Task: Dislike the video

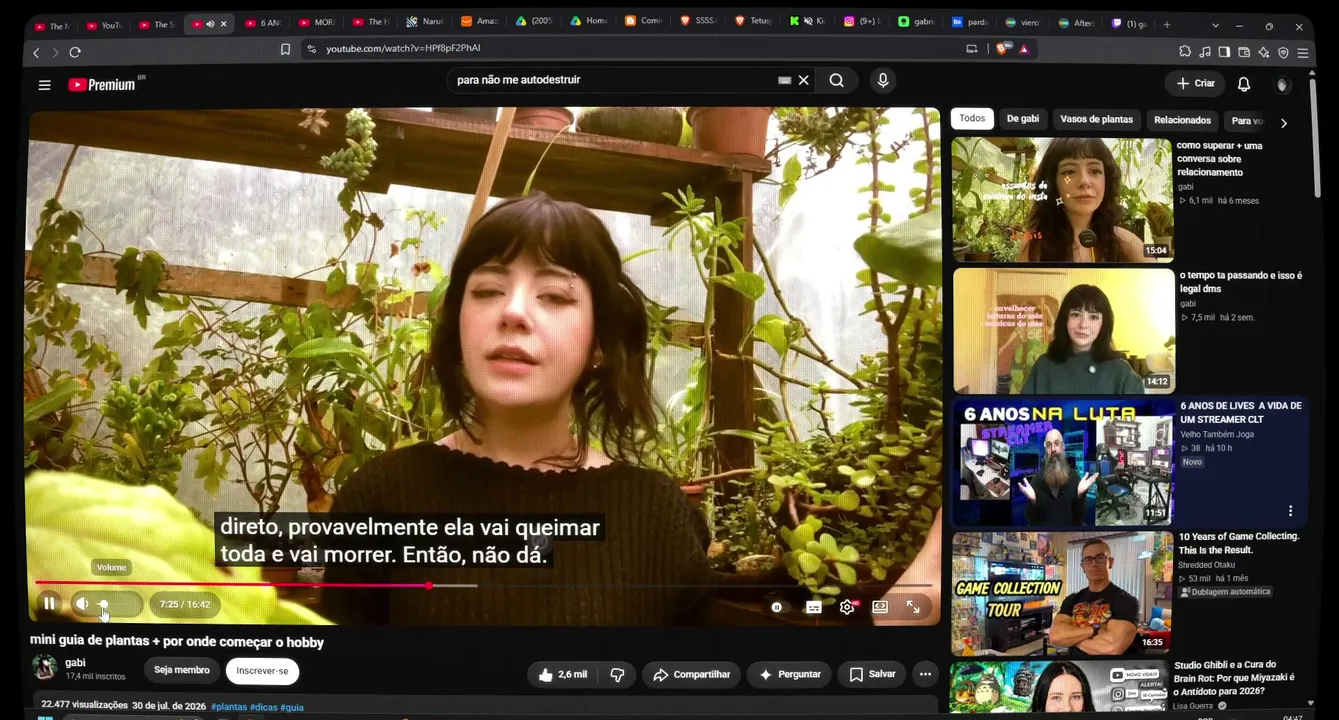Action: point(617,675)
